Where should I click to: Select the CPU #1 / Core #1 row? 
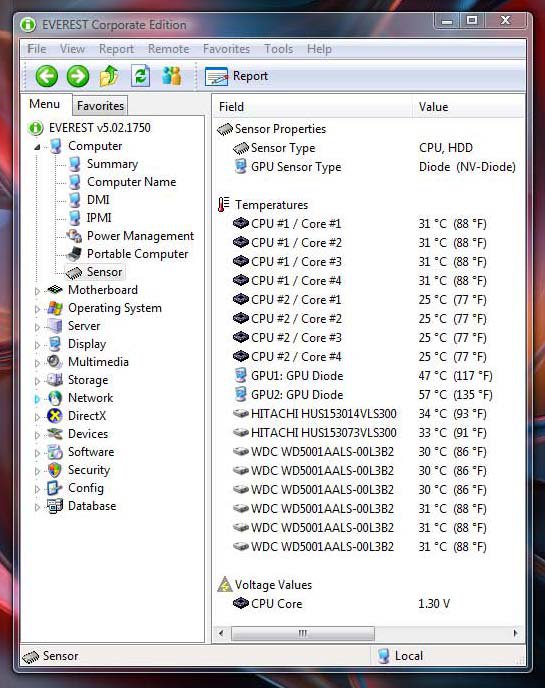tap(359, 224)
